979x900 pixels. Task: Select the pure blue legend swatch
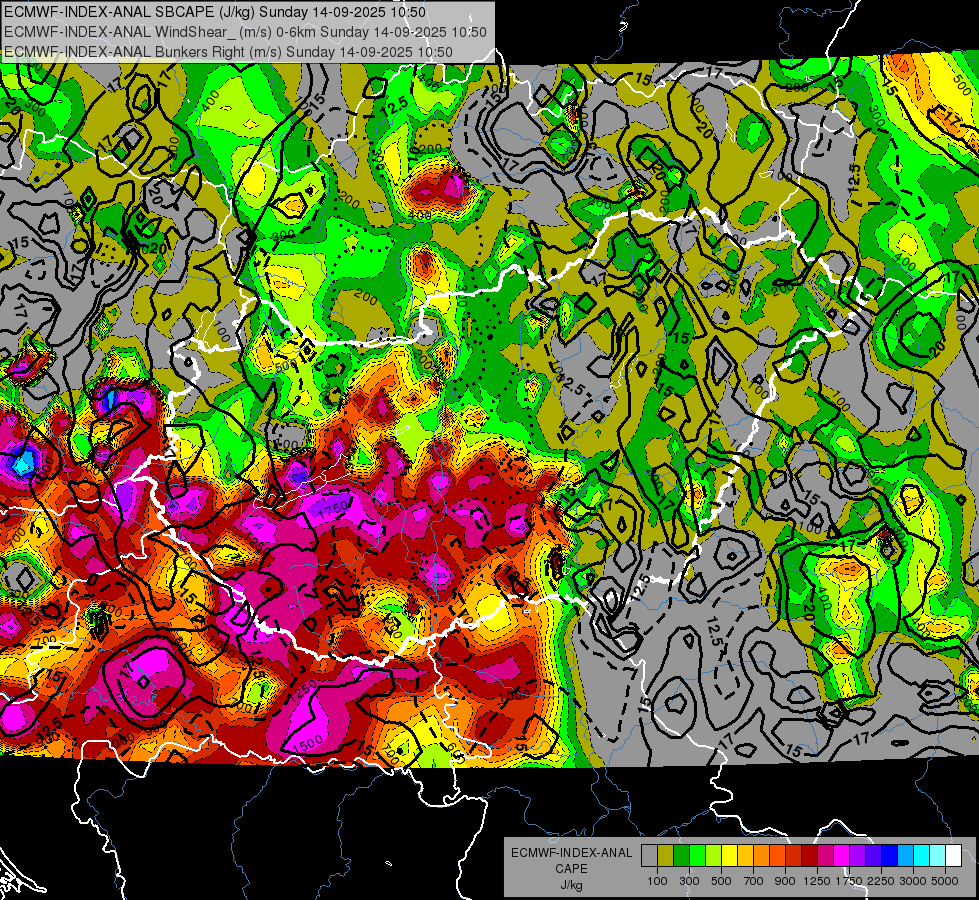(890, 856)
